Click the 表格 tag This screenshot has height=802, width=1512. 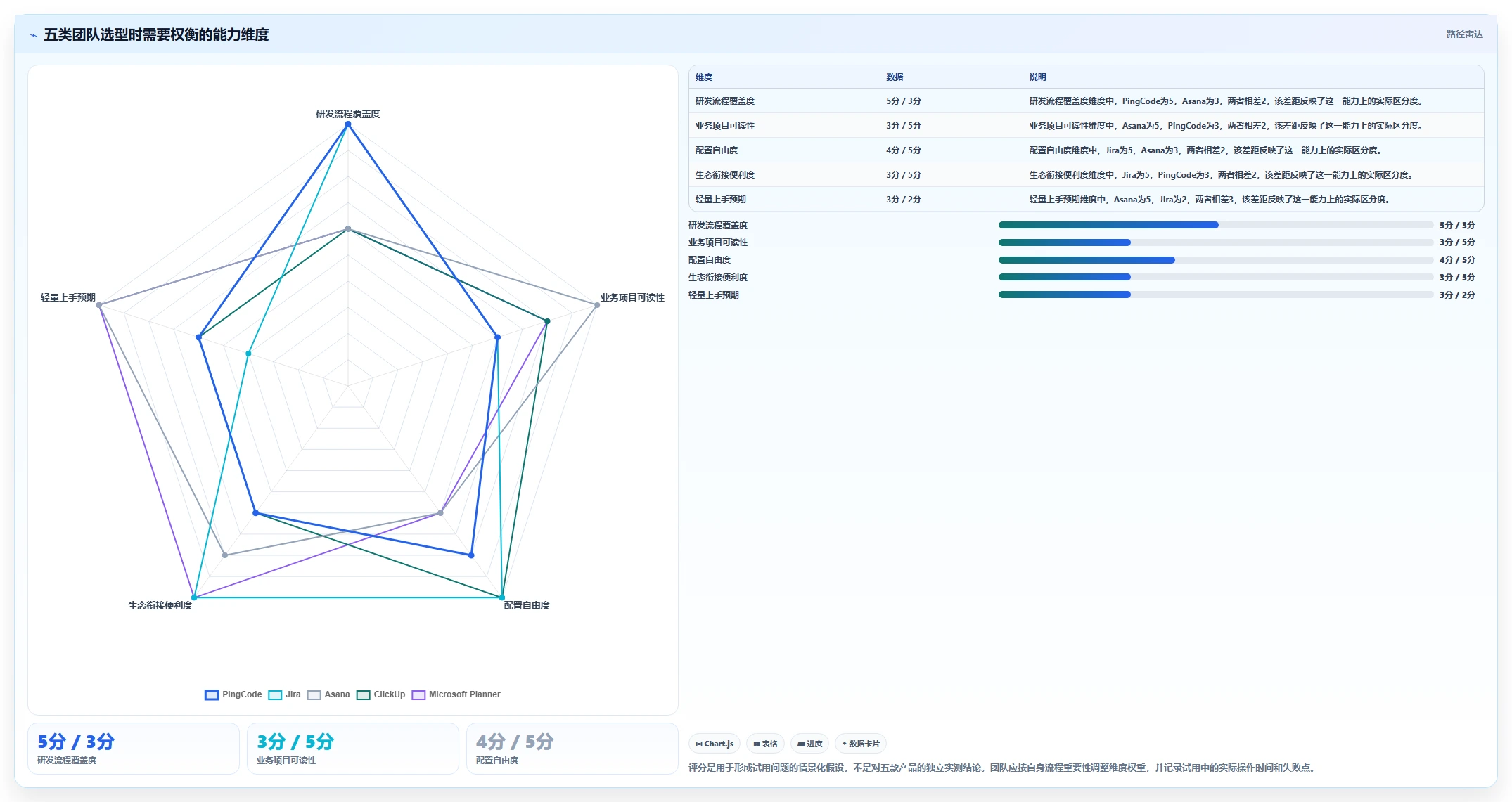point(765,744)
